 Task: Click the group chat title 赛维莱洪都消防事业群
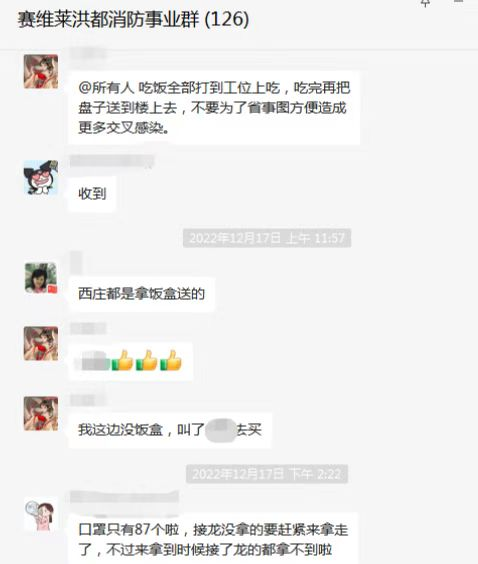[x=109, y=19]
